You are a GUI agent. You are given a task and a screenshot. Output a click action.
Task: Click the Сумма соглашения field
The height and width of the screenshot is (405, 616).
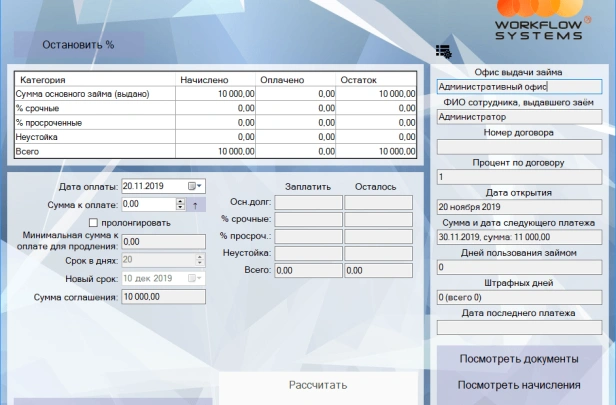pyautogui.click(x=163, y=297)
